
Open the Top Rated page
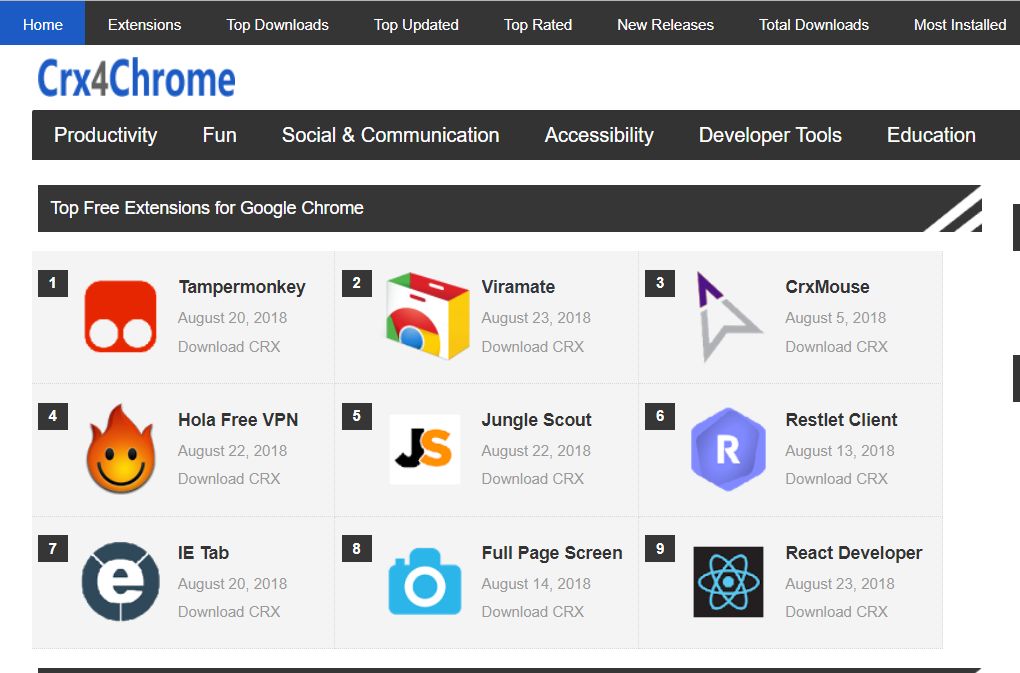(x=537, y=25)
